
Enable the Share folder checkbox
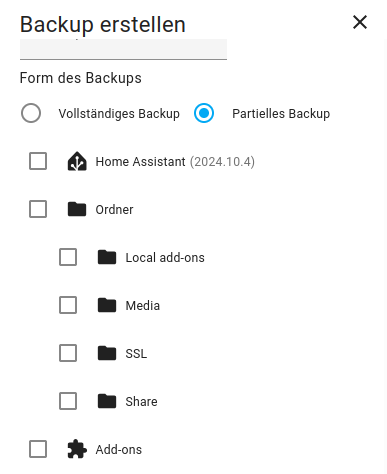[x=68, y=401]
